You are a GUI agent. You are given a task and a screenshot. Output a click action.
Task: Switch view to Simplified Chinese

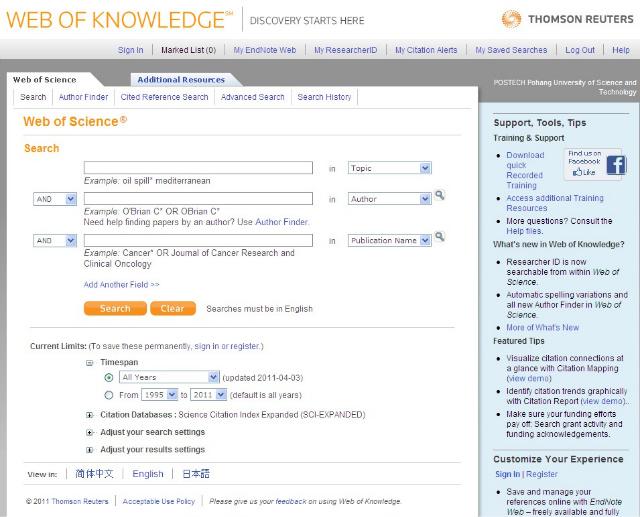click(94, 474)
